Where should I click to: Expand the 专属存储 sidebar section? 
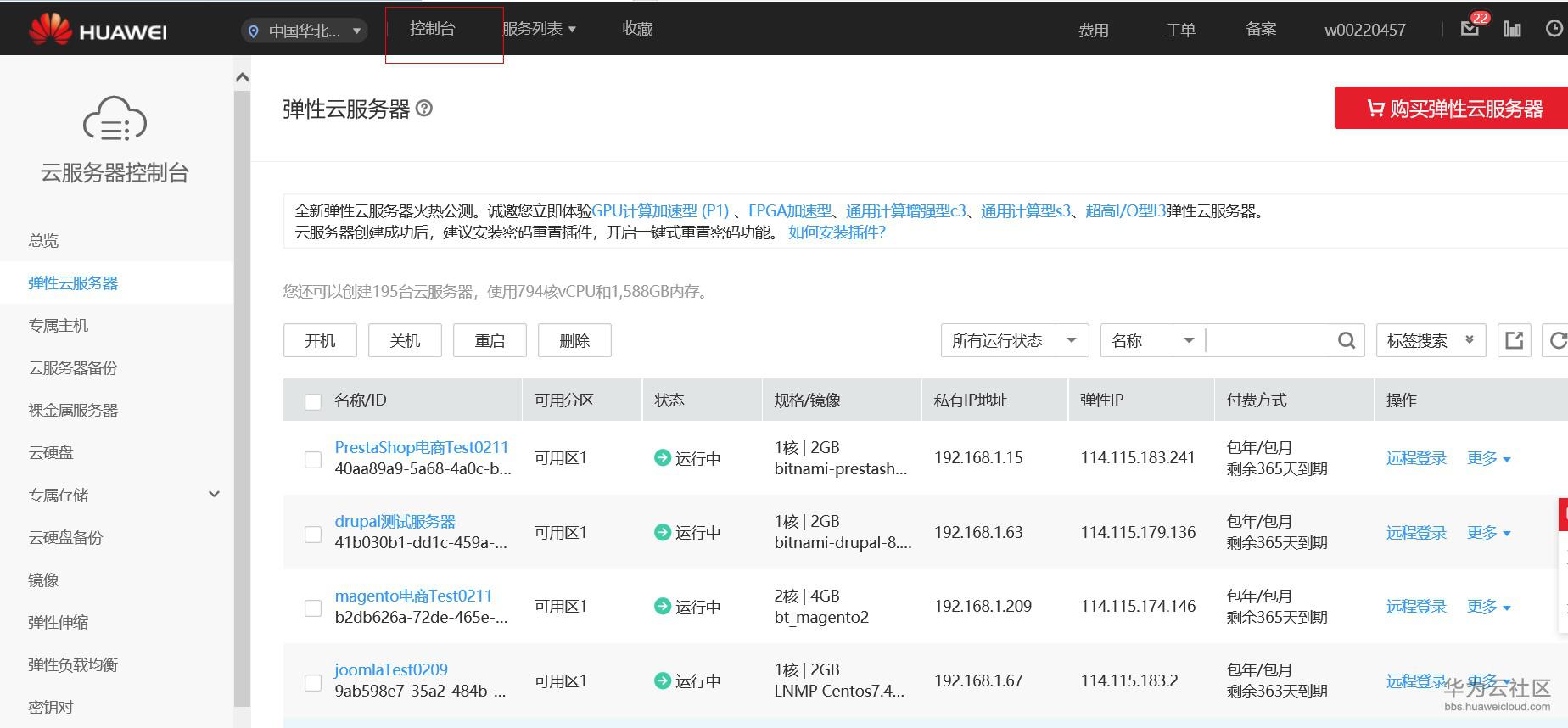point(215,494)
